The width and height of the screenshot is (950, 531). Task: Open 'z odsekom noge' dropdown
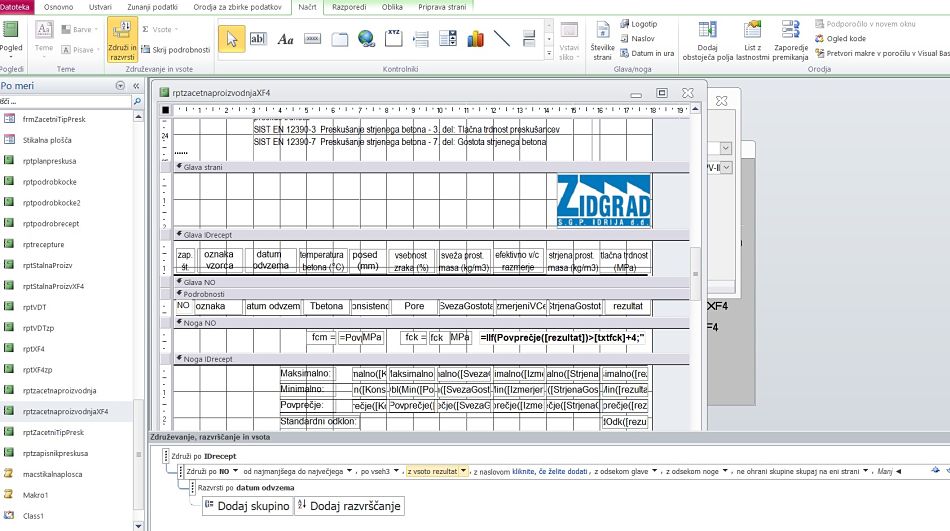point(725,471)
